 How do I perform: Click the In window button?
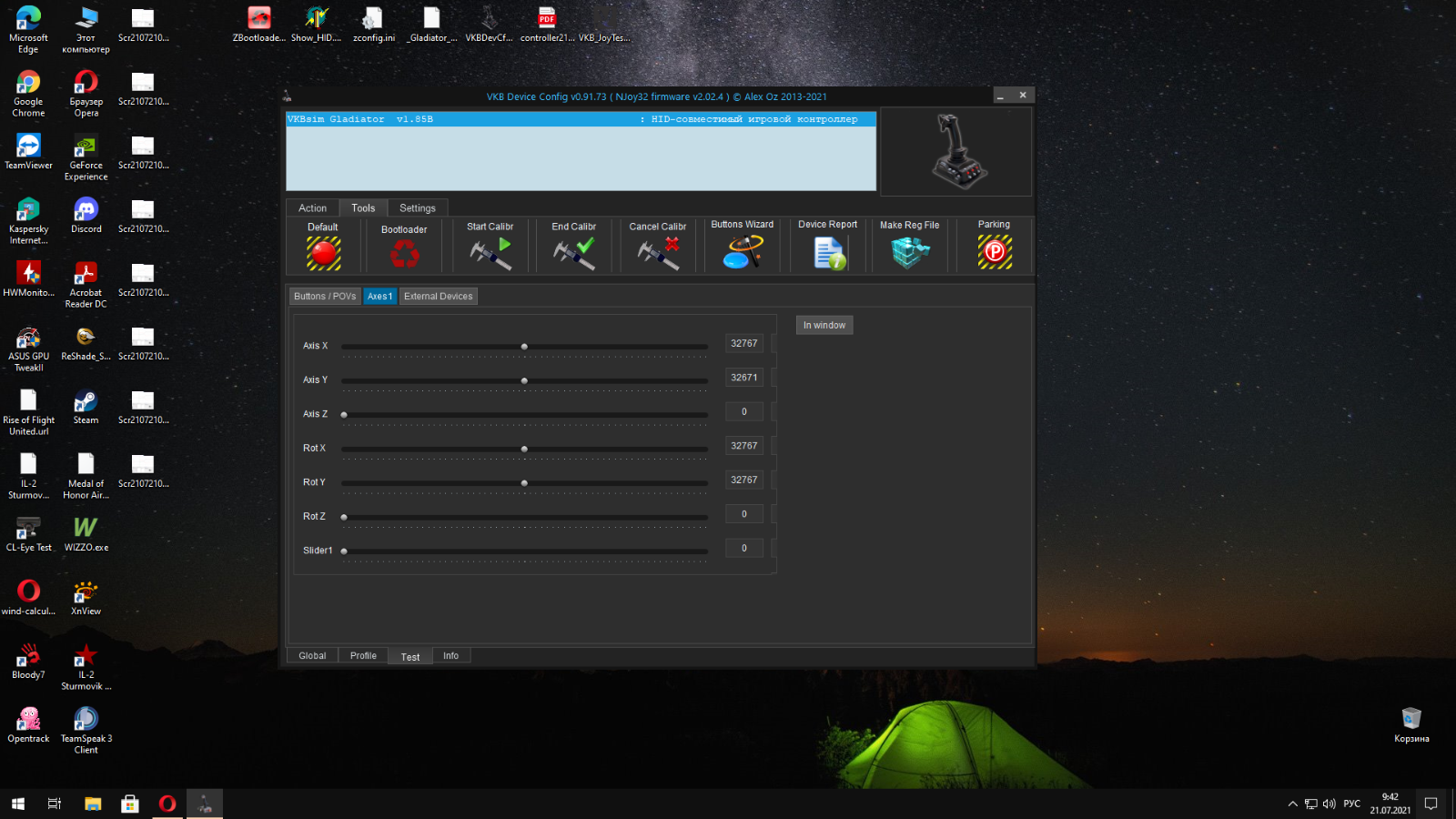coord(824,326)
